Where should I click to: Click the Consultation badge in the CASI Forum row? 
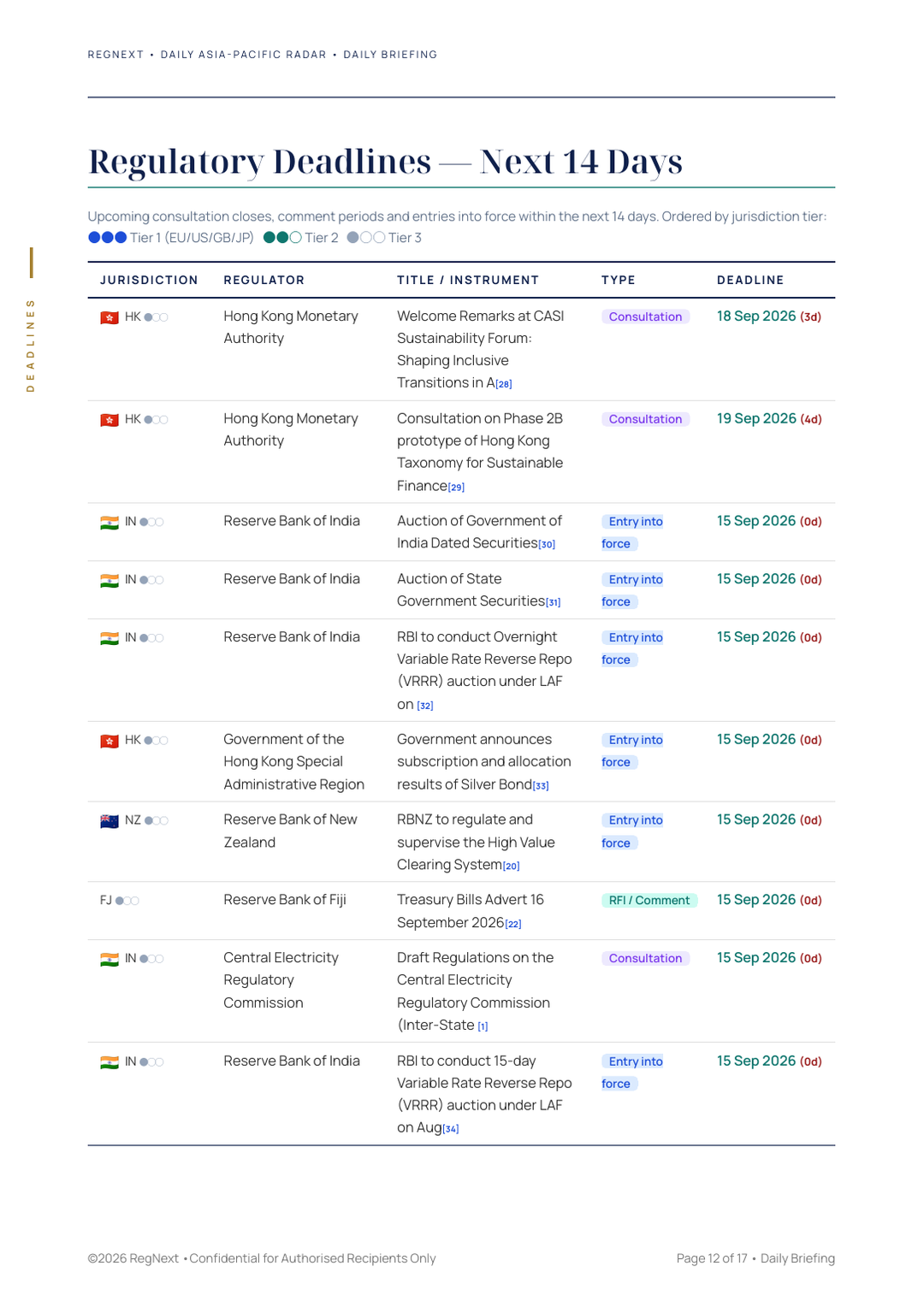pos(645,316)
